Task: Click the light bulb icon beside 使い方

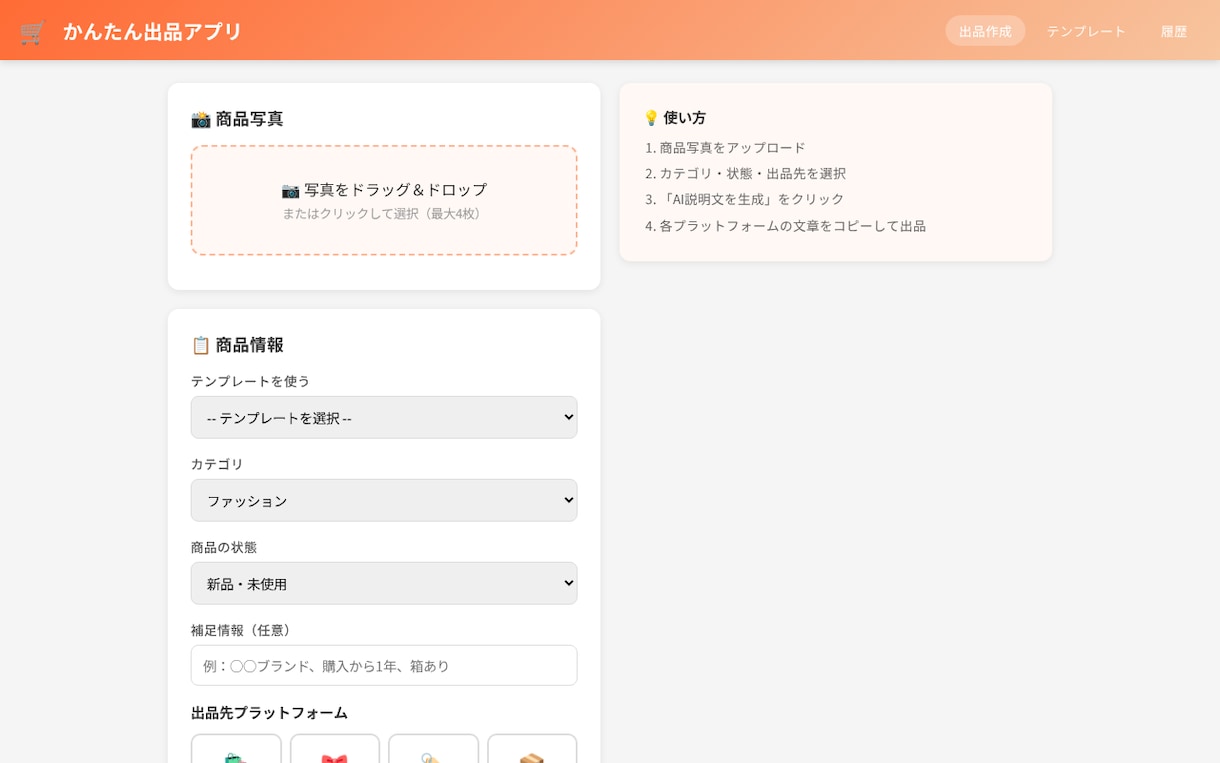Action: pyautogui.click(x=651, y=118)
